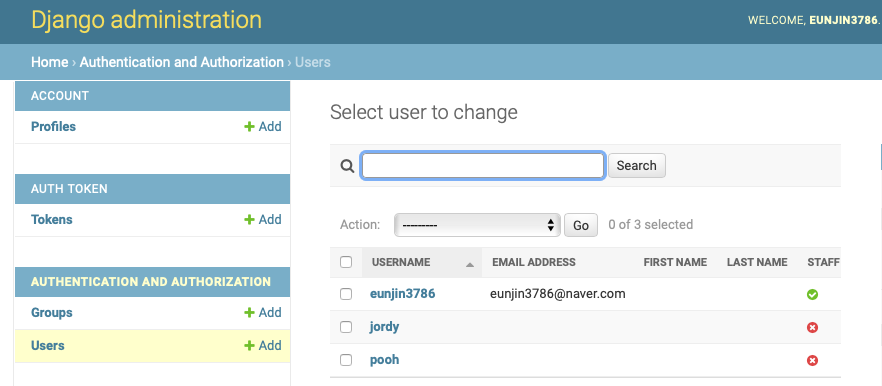Click the email eunjin3786@naver.com
Image resolution: width=882 pixels, height=386 pixels.
click(557, 294)
